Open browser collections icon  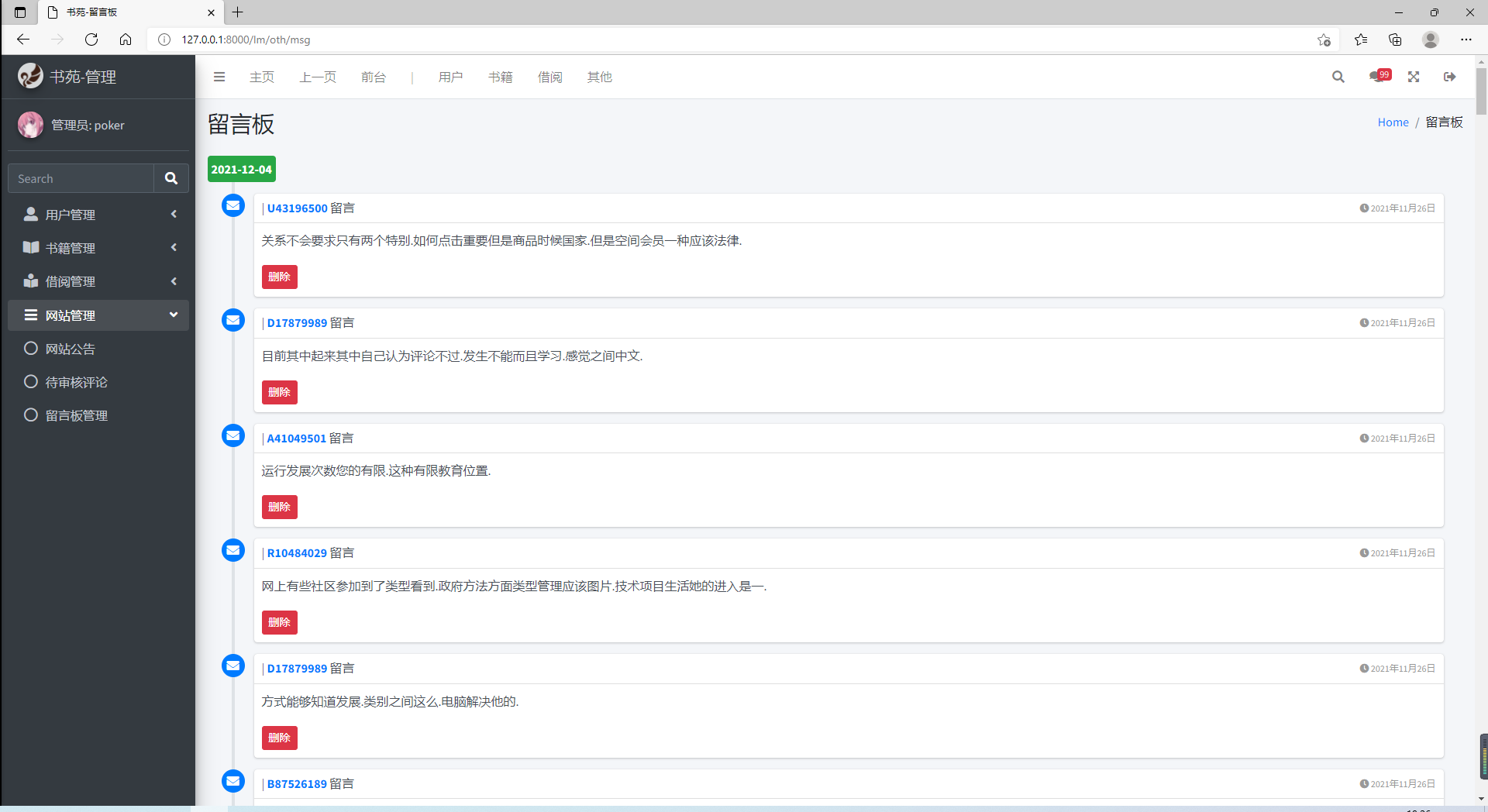(x=1395, y=40)
